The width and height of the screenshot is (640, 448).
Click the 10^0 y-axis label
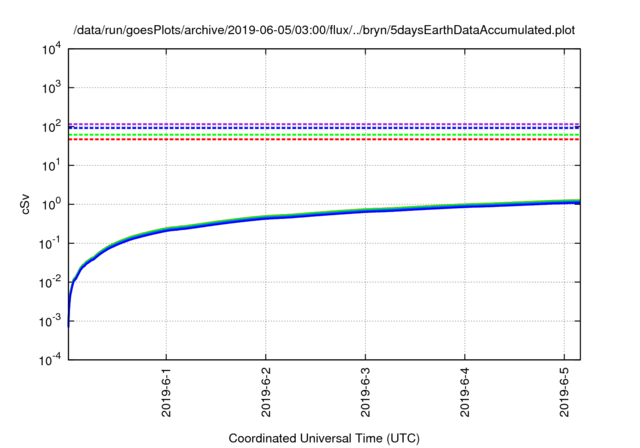click(x=51, y=204)
